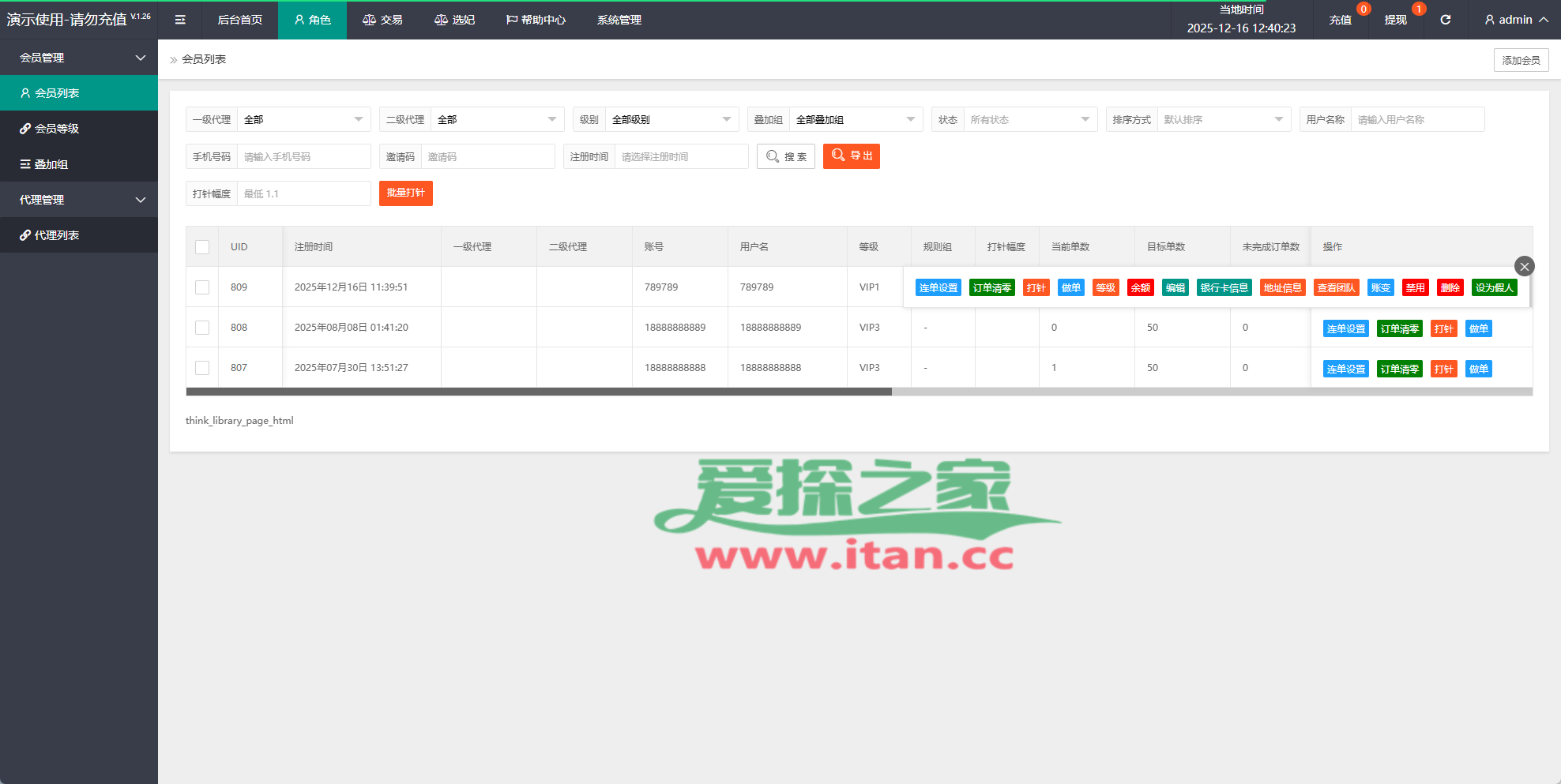The height and width of the screenshot is (784, 1561).
Task: Click the 添加会员 button
Action: coord(1521,60)
